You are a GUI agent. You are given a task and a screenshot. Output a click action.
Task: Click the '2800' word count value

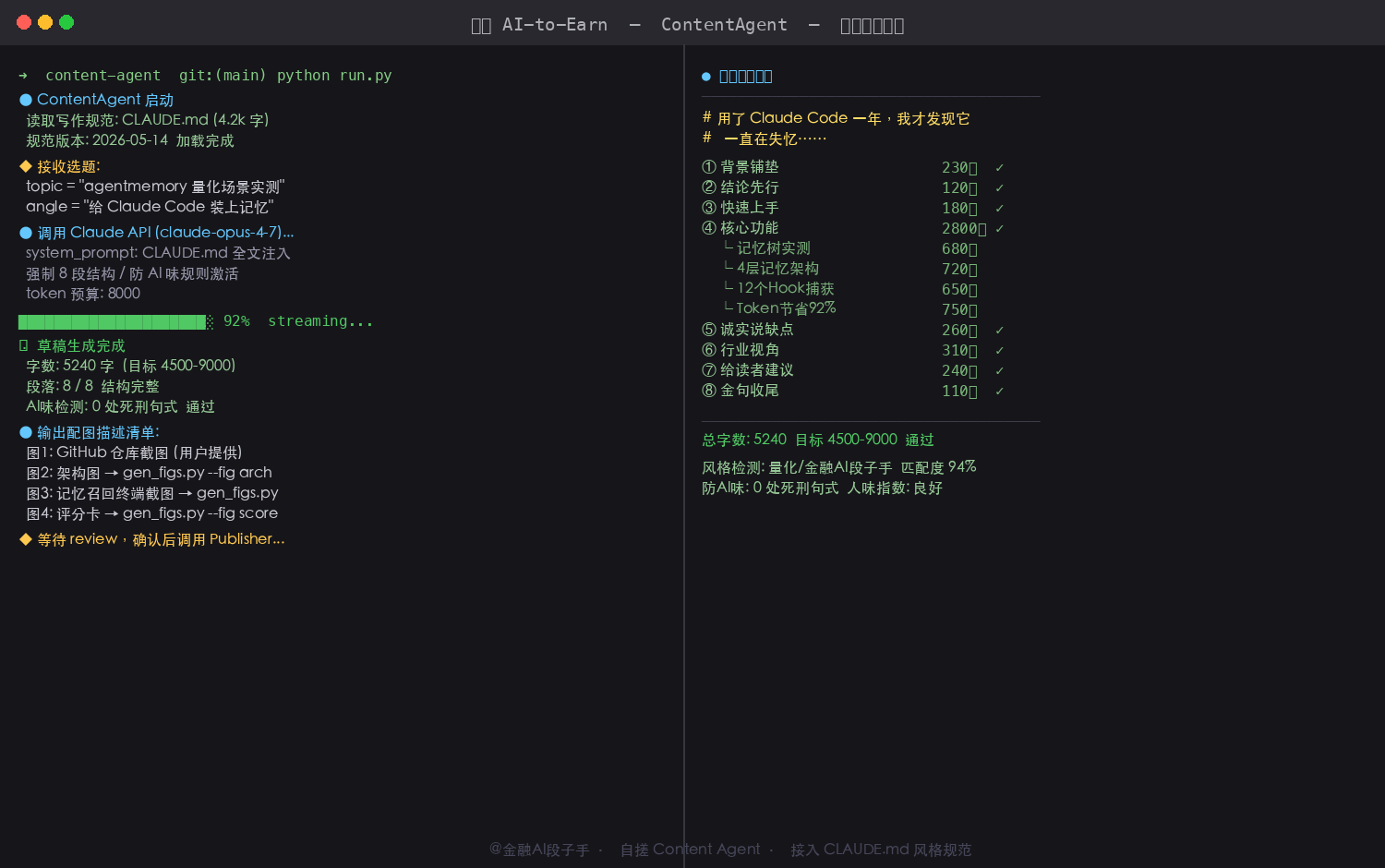tap(964, 229)
